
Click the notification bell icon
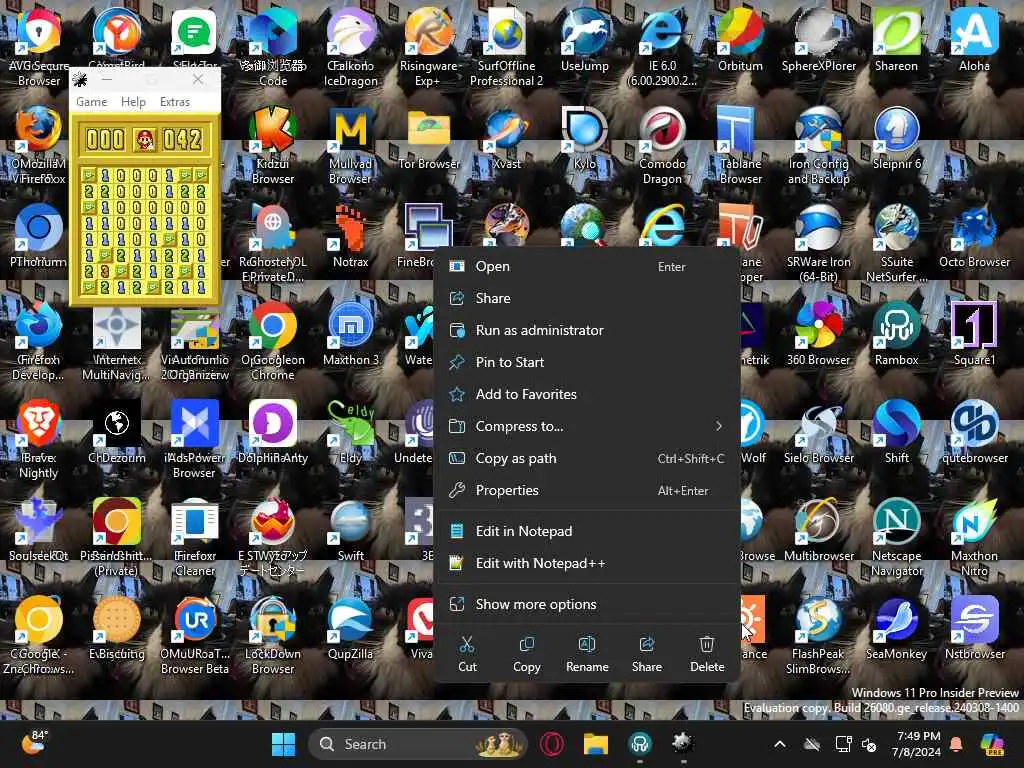tap(956, 744)
